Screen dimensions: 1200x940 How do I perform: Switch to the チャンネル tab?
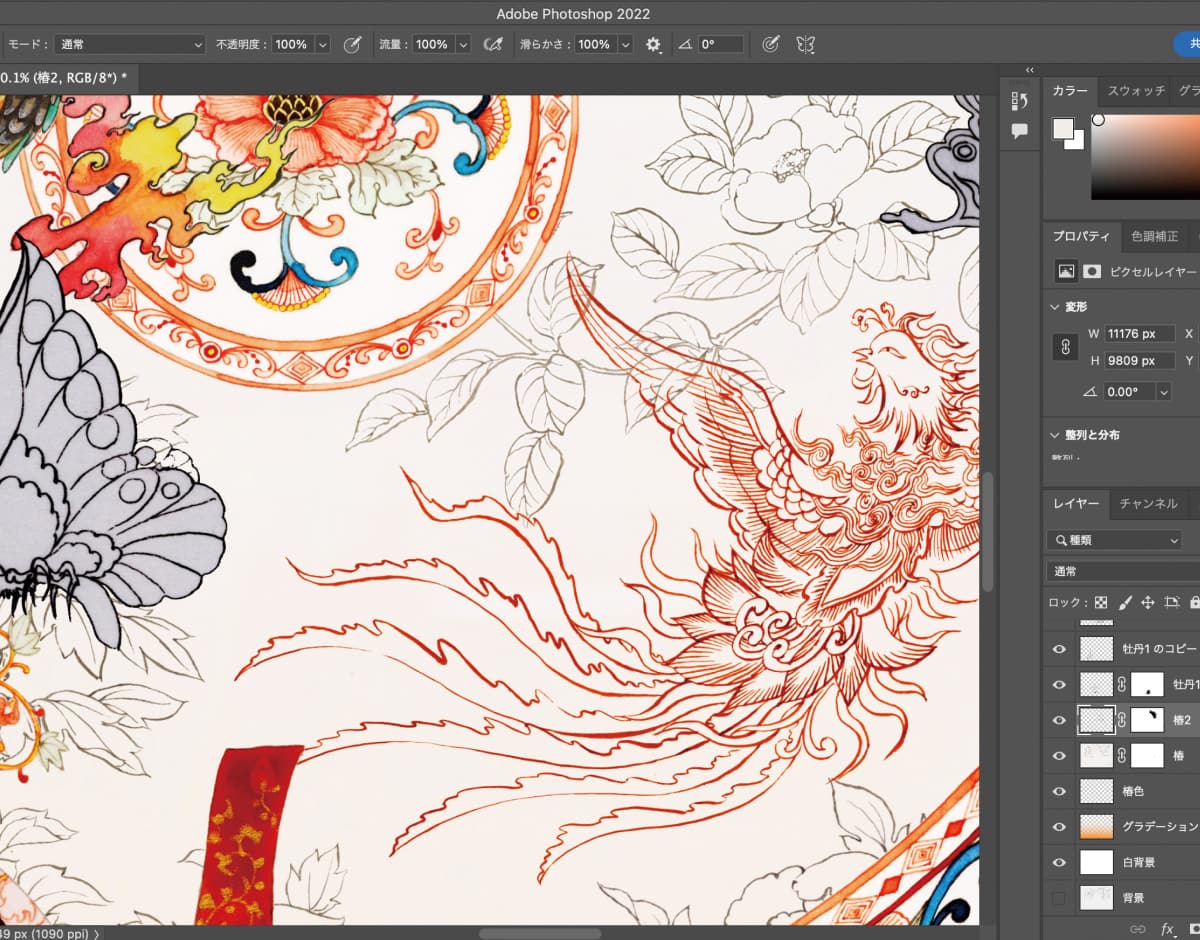point(1148,504)
